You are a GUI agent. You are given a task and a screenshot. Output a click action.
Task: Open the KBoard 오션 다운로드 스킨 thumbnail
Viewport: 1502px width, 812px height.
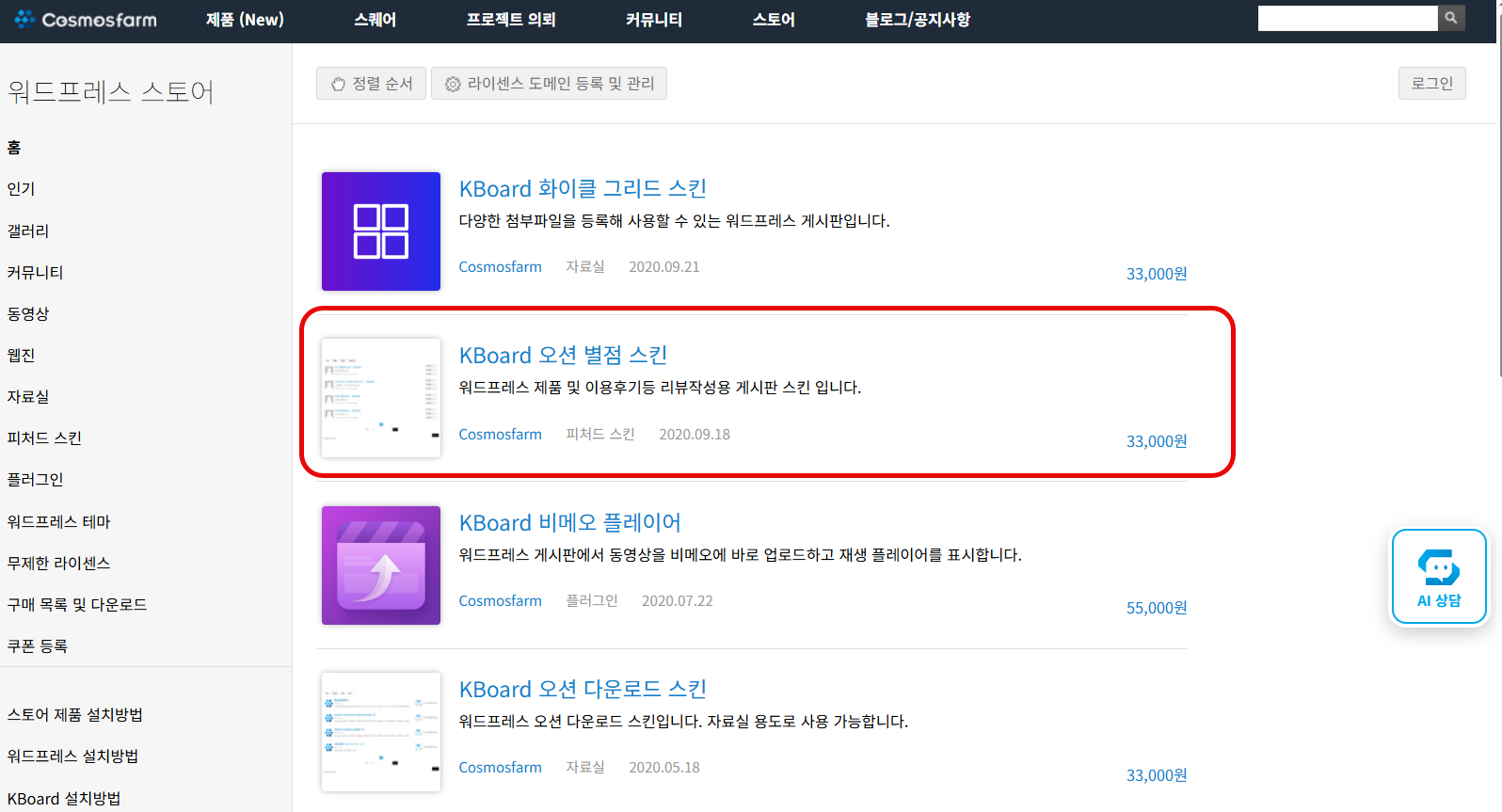pyautogui.click(x=381, y=732)
